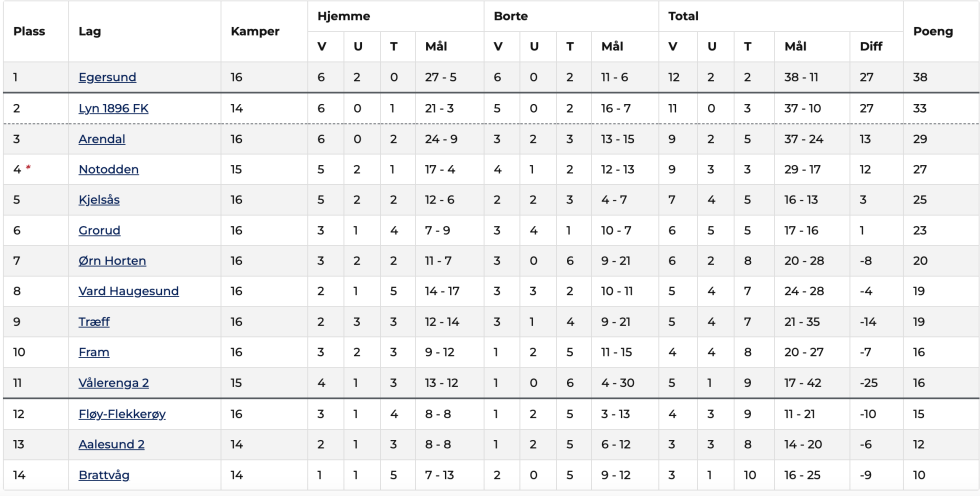This screenshot has width=980, height=496.
Task: Open the Ørn Horten team link
Action: tap(112, 260)
